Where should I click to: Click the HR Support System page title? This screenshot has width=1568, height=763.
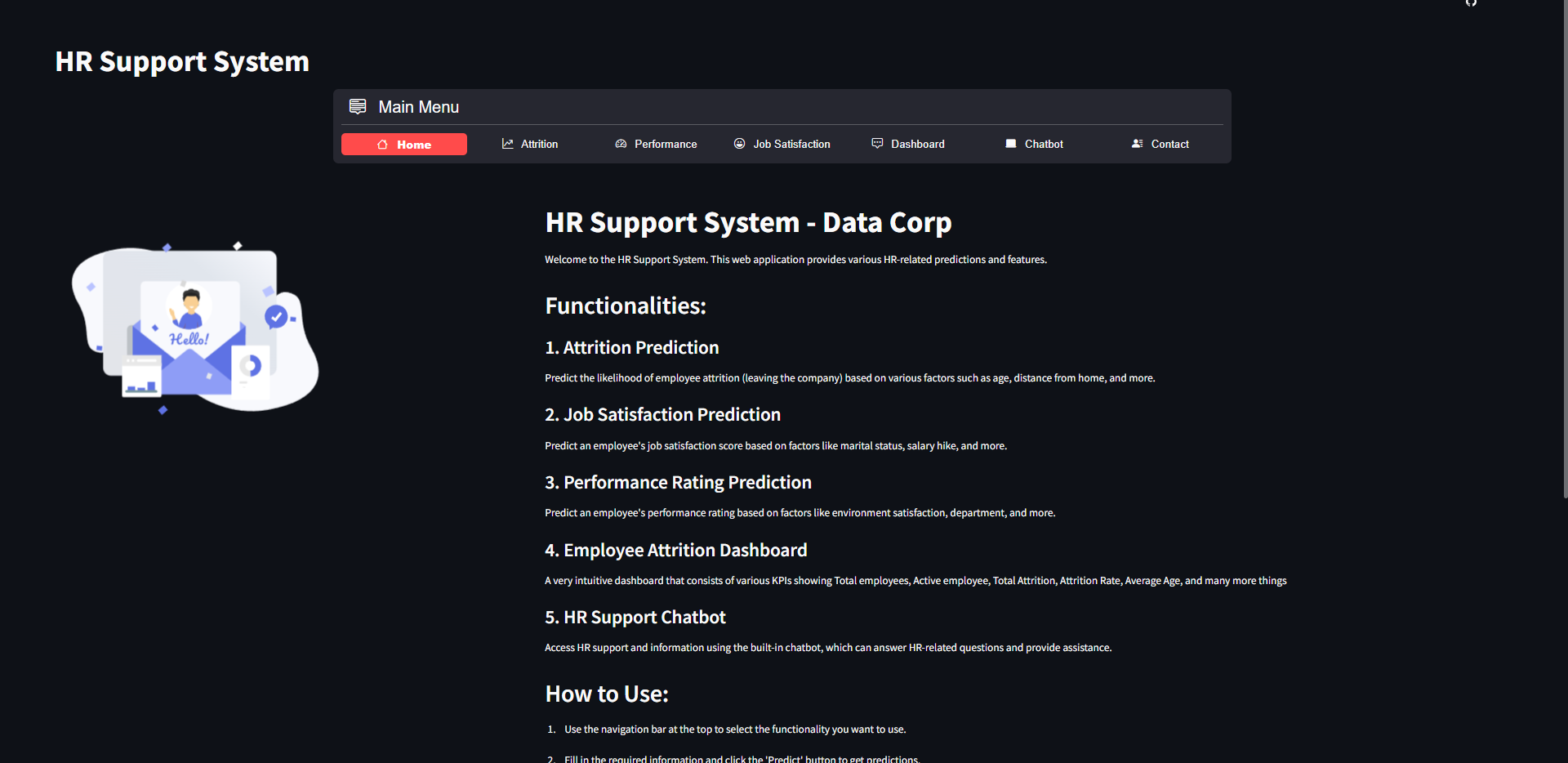181,60
